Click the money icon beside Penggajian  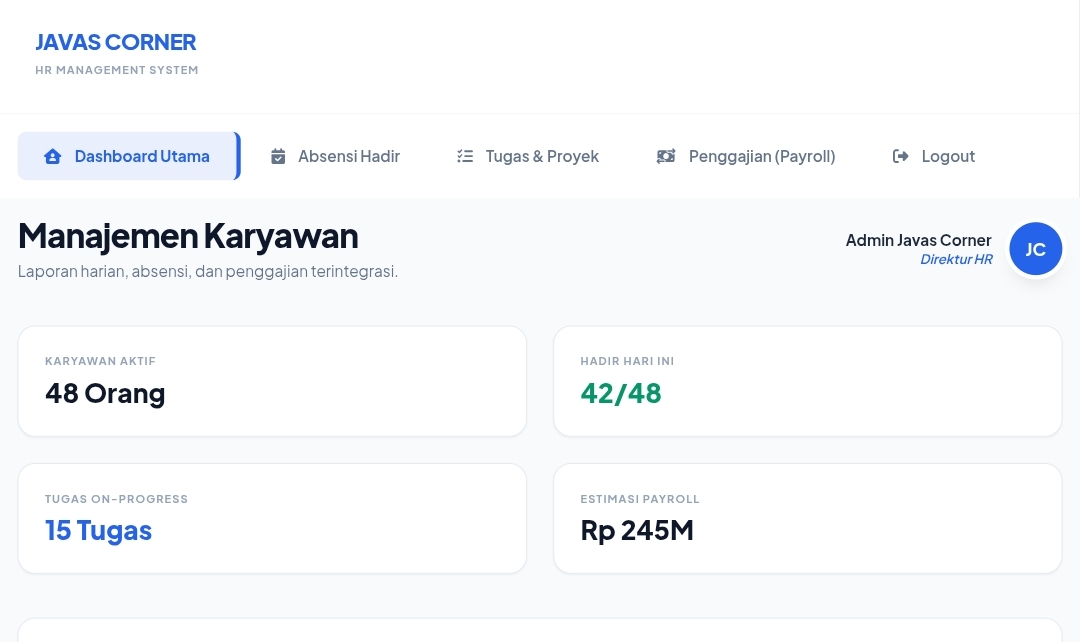tap(666, 156)
